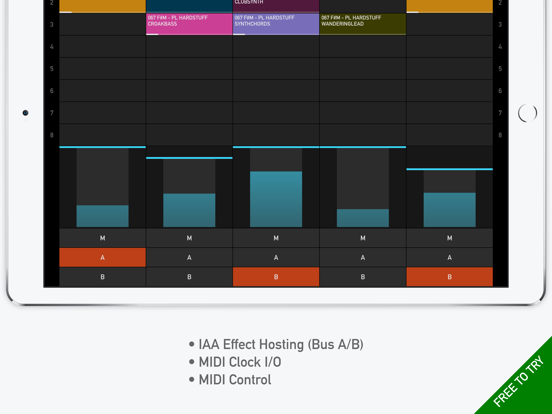Enable Bus A on the SYNTHCHORDS track
The image size is (552, 414).
point(276,257)
